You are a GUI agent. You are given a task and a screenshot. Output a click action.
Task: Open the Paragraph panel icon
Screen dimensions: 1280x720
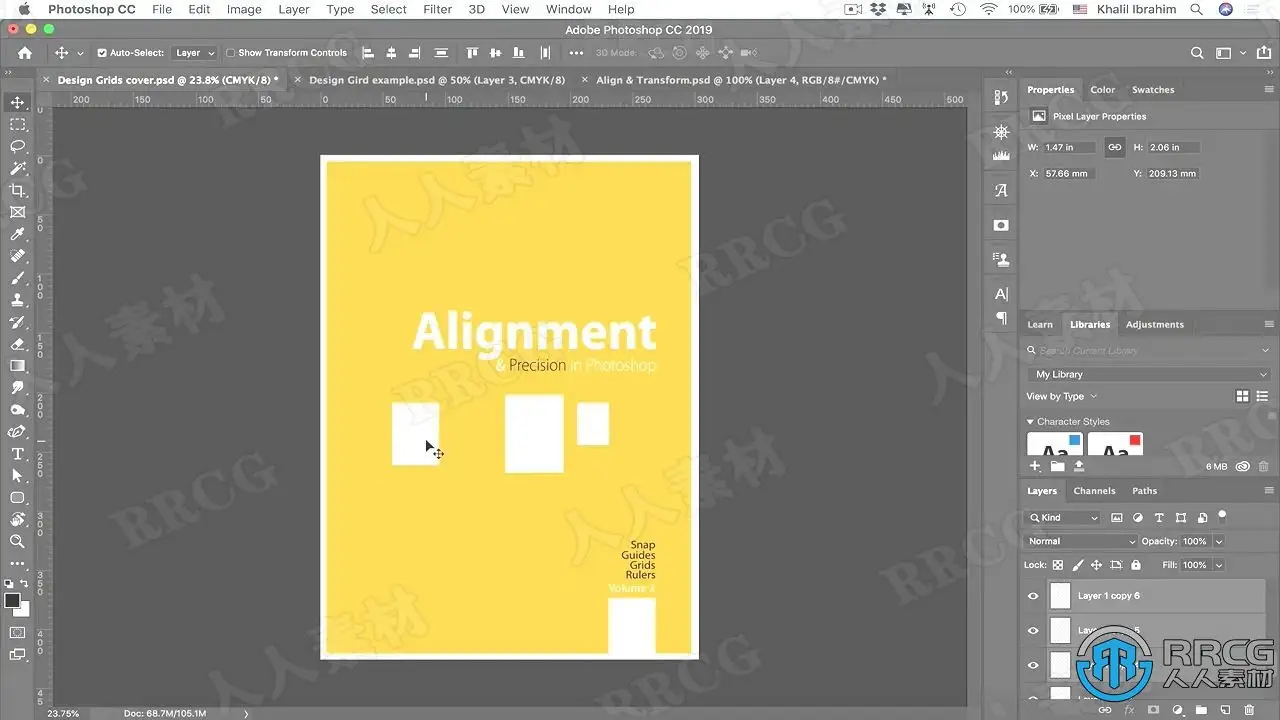pos(1001,319)
